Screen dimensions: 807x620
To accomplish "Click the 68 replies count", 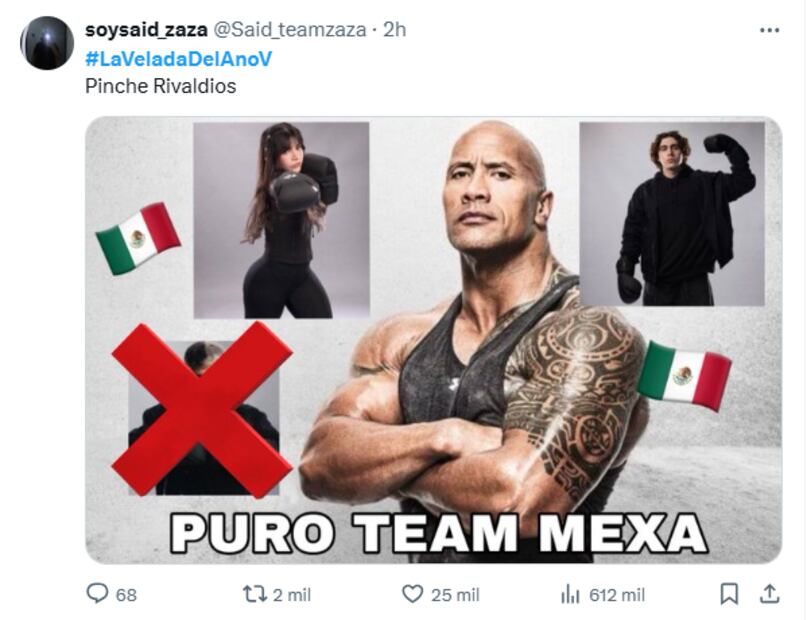I will [x=126, y=595].
